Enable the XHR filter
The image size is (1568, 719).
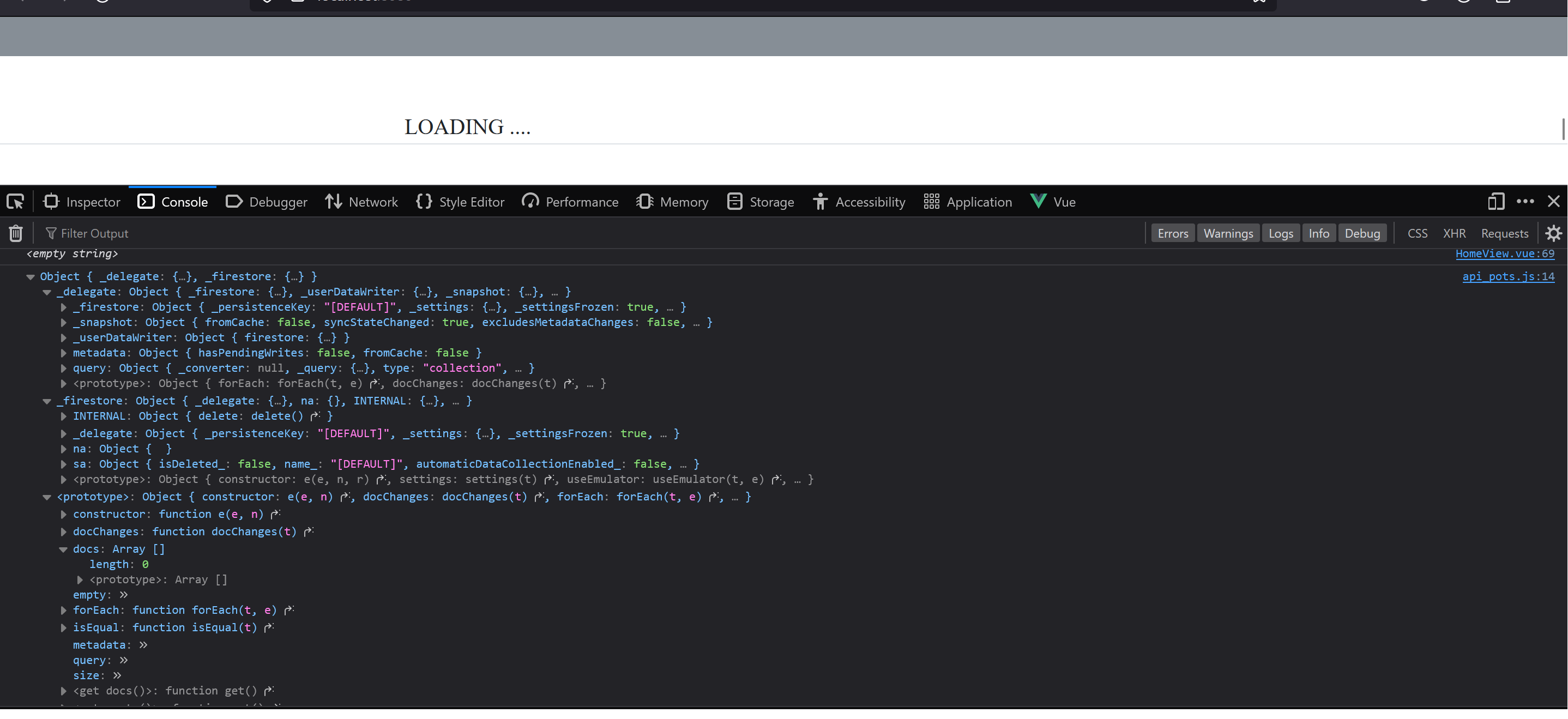[1454, 233]
